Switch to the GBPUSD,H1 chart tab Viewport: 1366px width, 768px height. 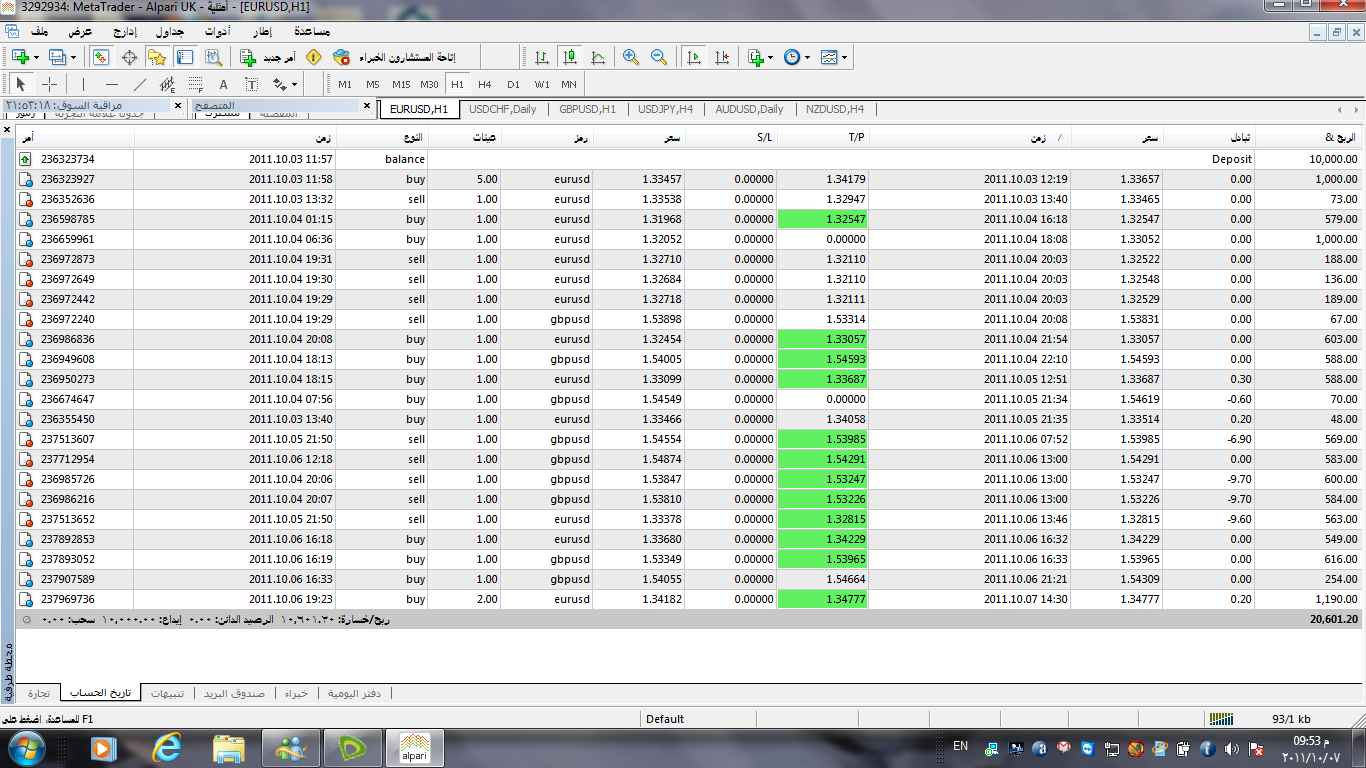[x=588, y=109]
